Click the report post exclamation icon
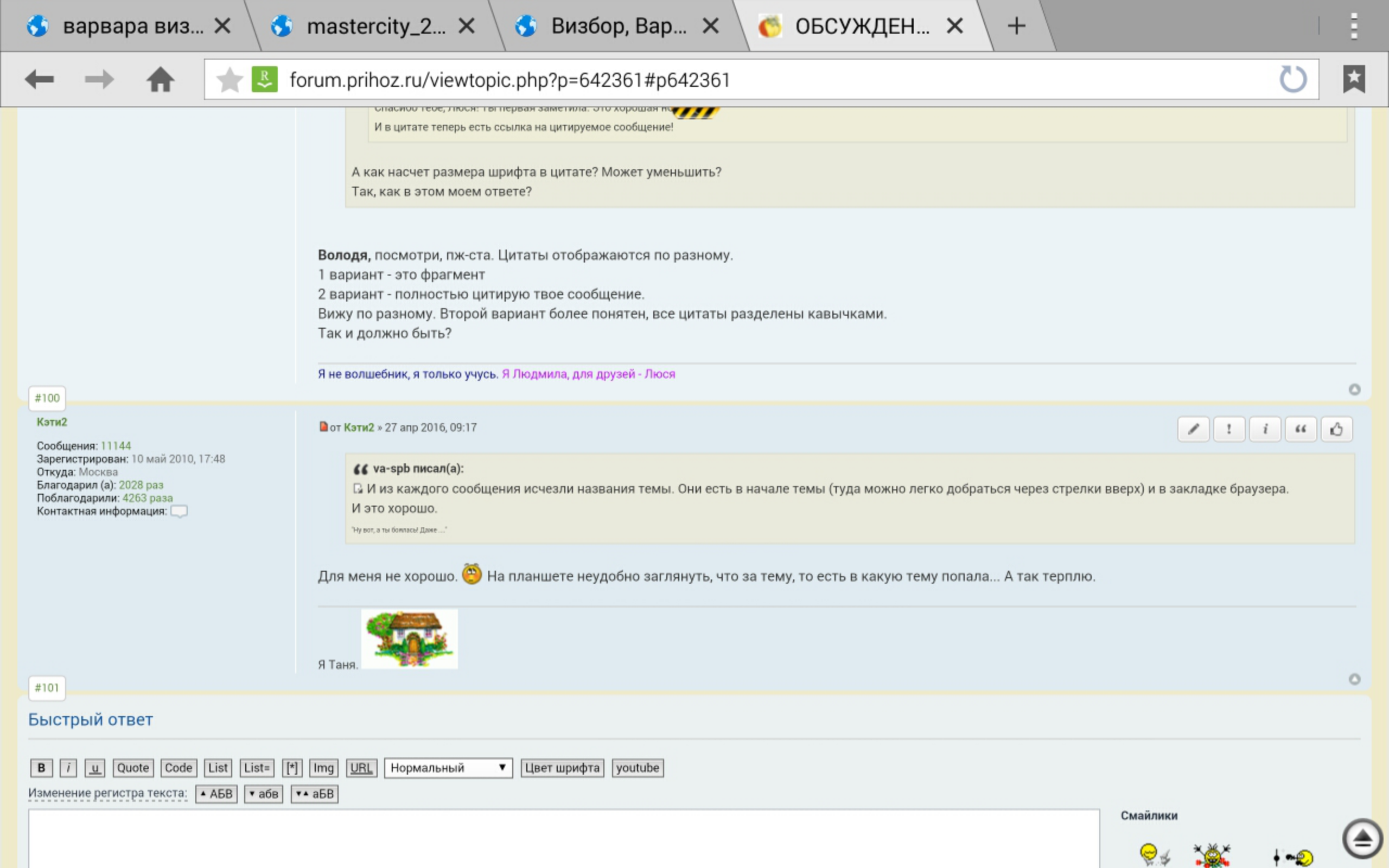1389x868 pixels. [x=1229, y=429]
